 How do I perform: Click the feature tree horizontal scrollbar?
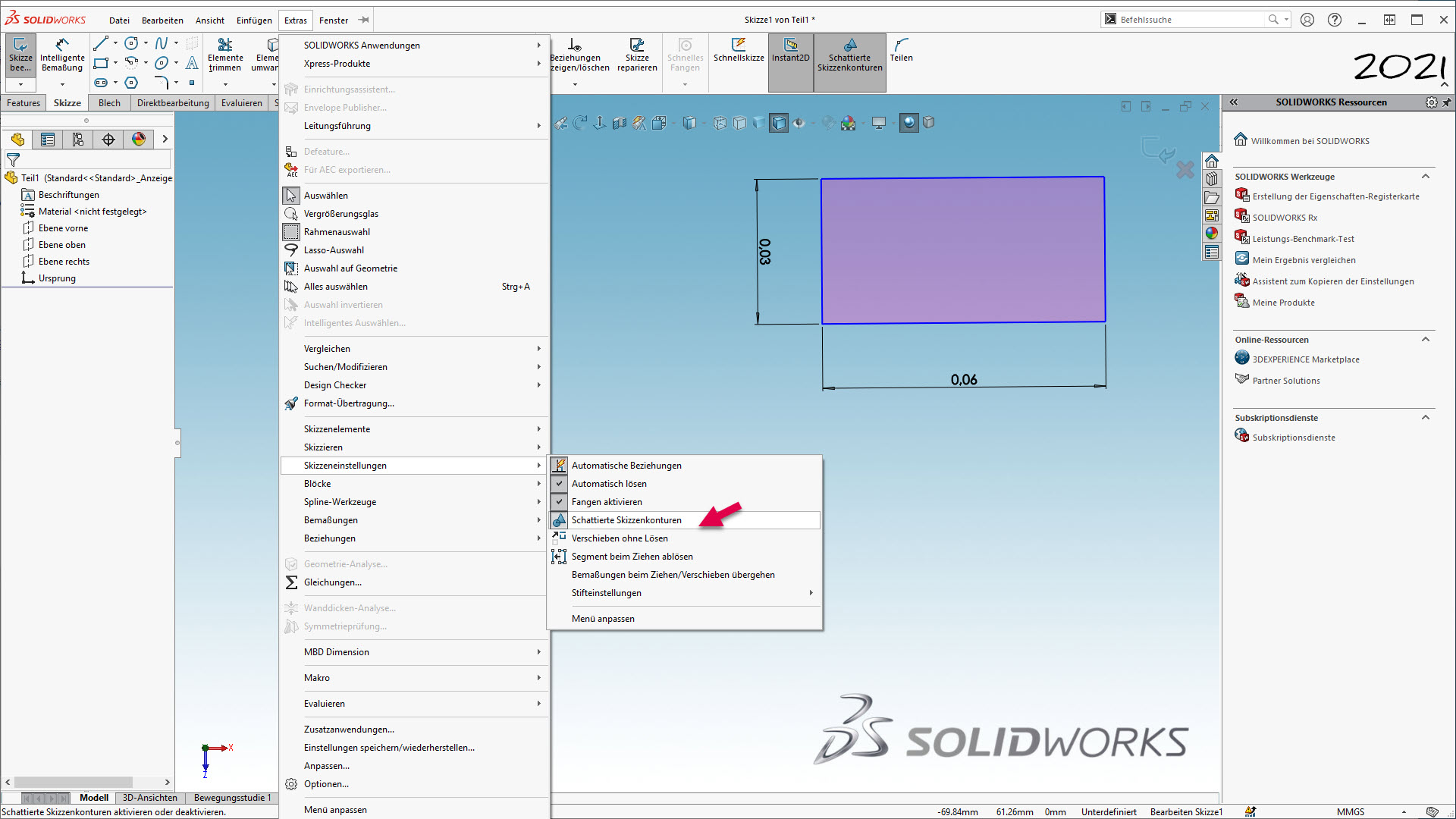point(74,782)
